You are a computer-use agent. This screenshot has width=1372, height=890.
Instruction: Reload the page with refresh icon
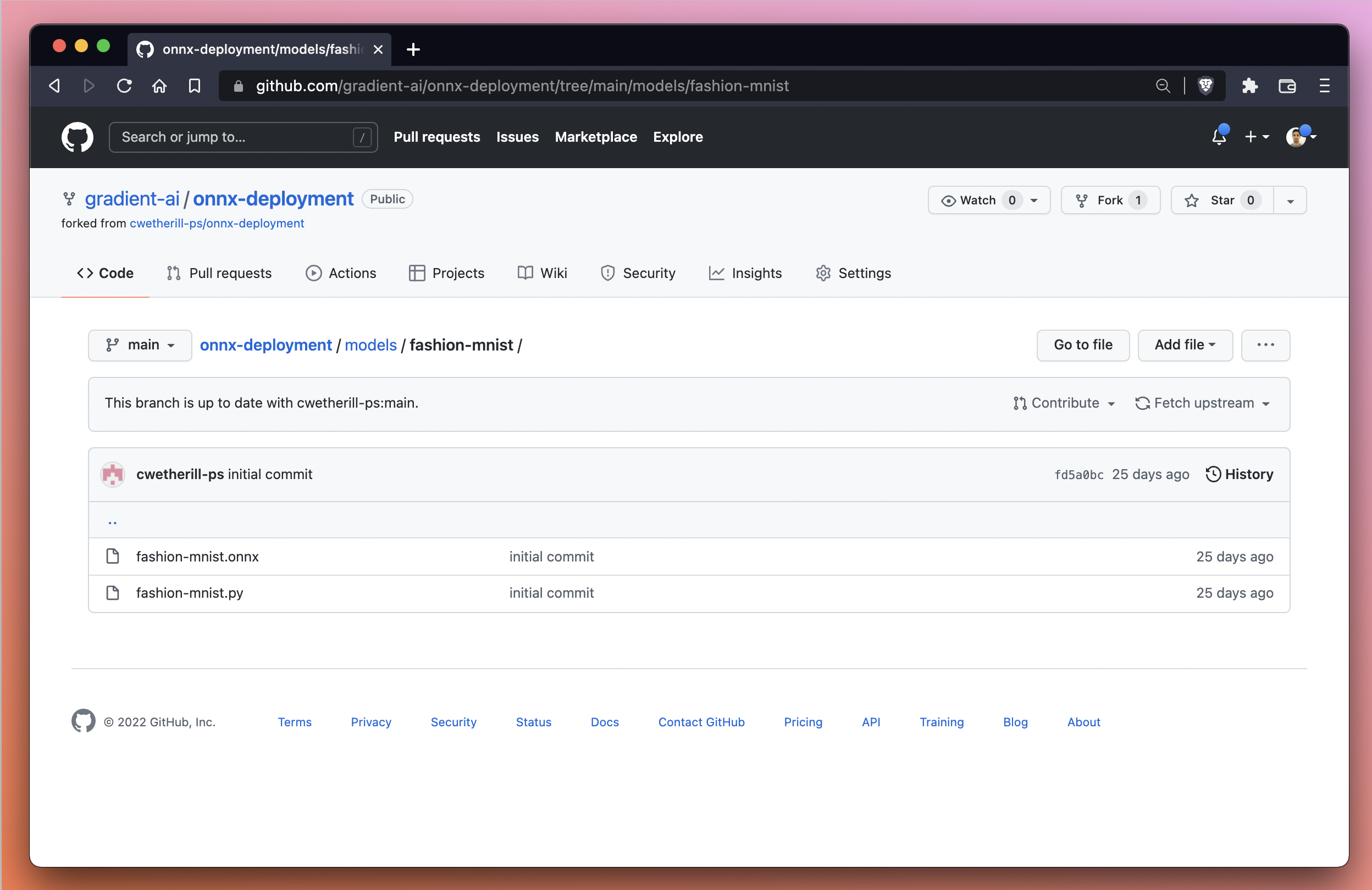(x=124, y=86)
